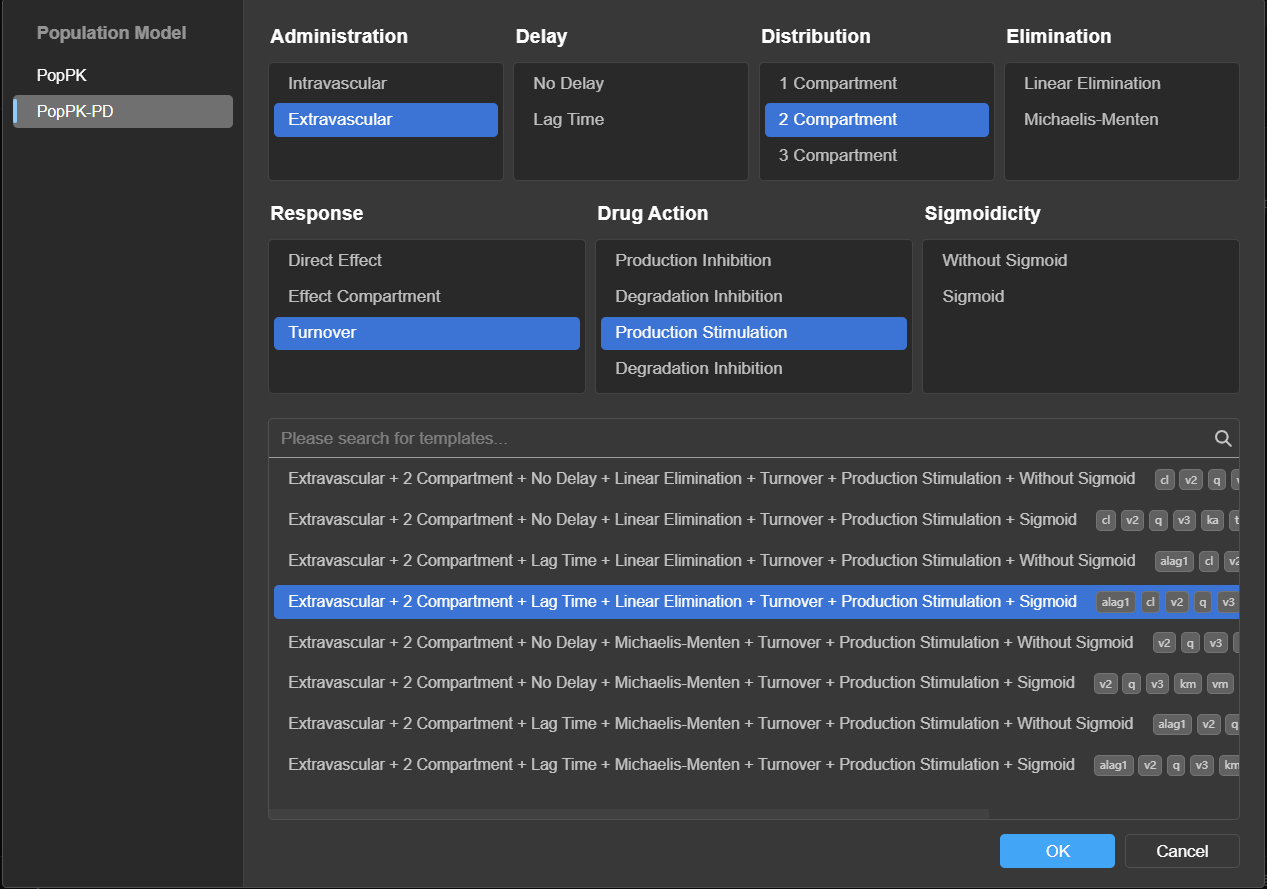Screen dimensions: 1267x889
Task: Pick No Delay + Linear Elimination + Sigmoid template
Action: click(x=756, y=519)
